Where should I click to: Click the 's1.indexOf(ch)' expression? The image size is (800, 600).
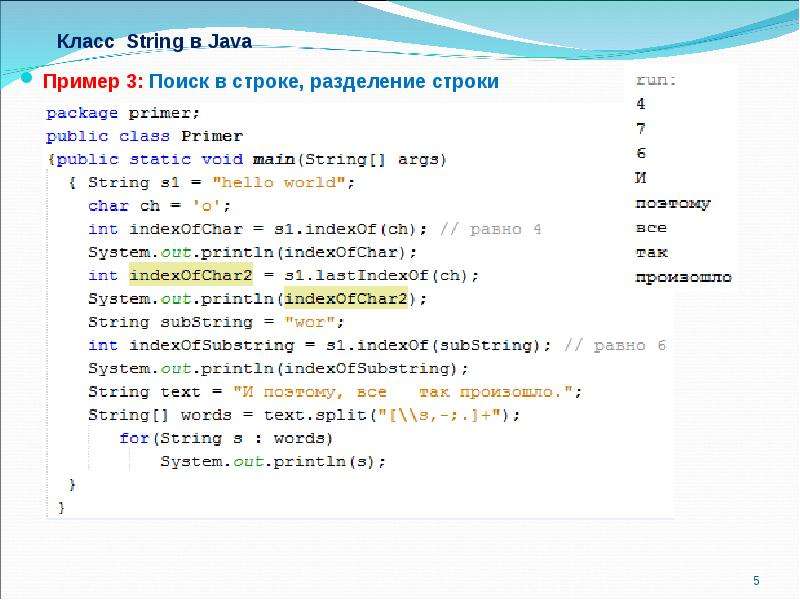[345, 229]
